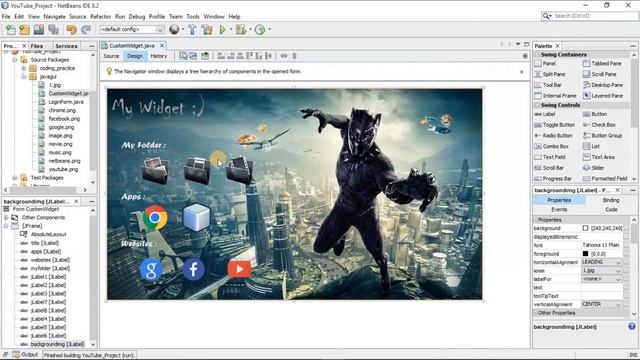Run the project with the green play icon
Viewport: 640px width, 360px height.
(x=222, y=29)
